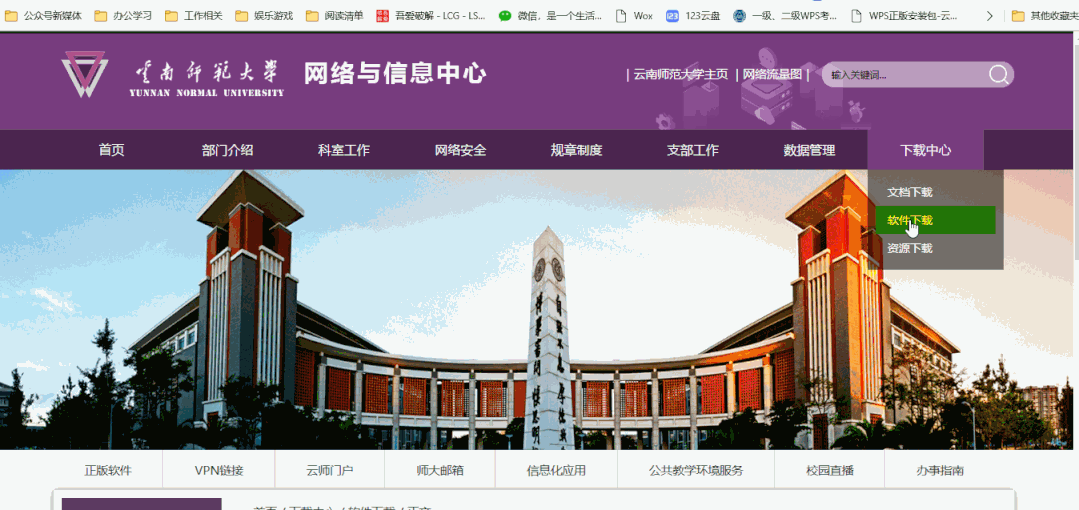Image resolution: width=1079 pixels, height=510 pixels.
Task: Open the 娱乐游戏 bookmark folder
Action: [264, 15]
